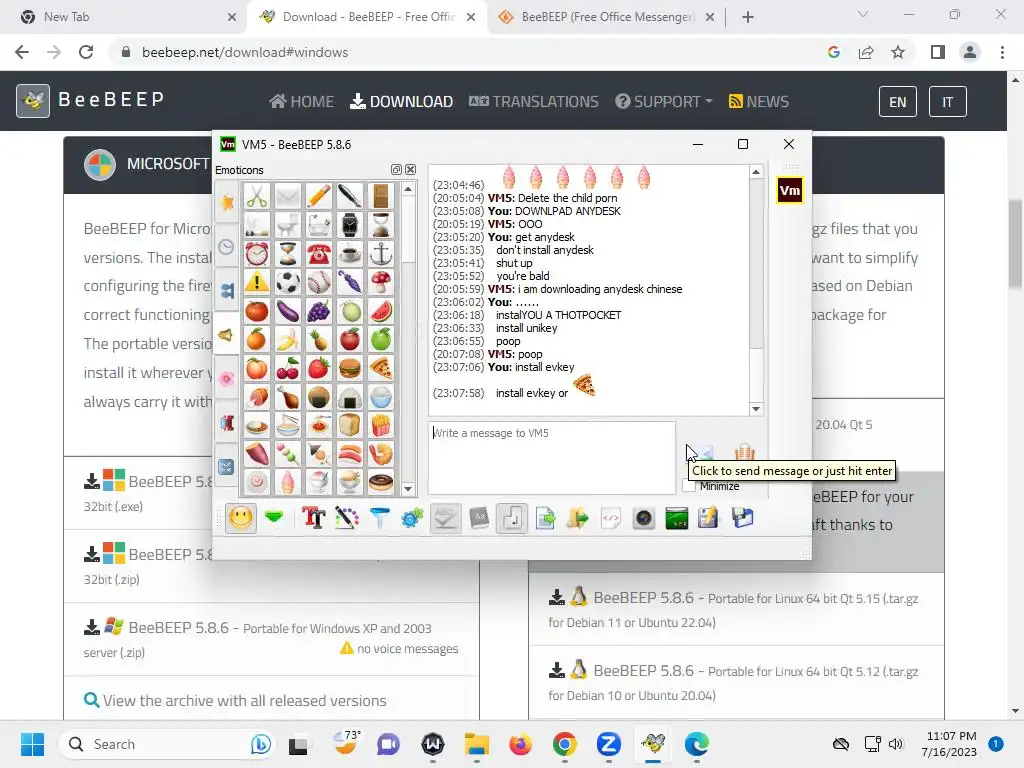
Task: Click in the Write a message to VM5 field
Action: (x=552, y=457)
